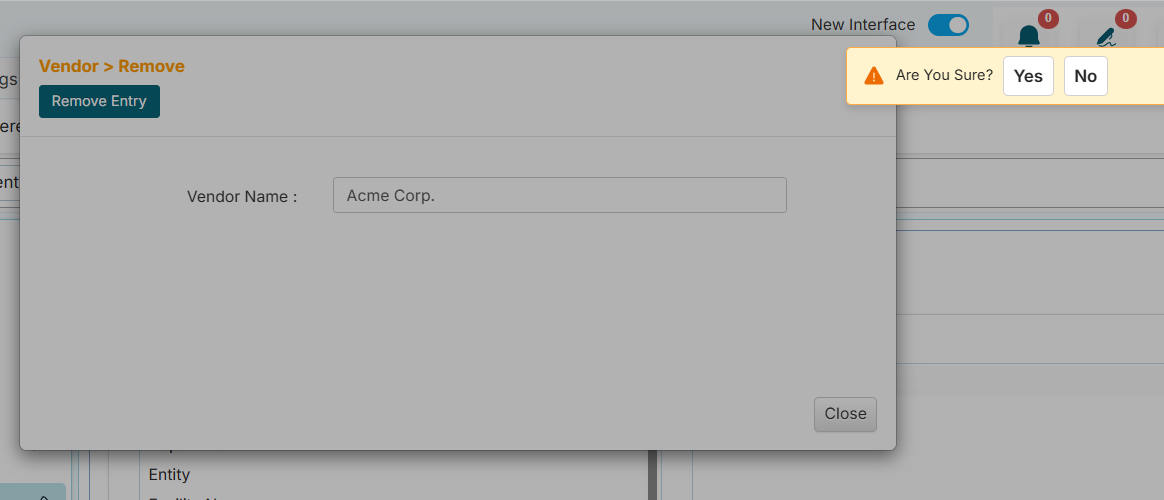Focus the Vendor Name input field

click(559, 195)
